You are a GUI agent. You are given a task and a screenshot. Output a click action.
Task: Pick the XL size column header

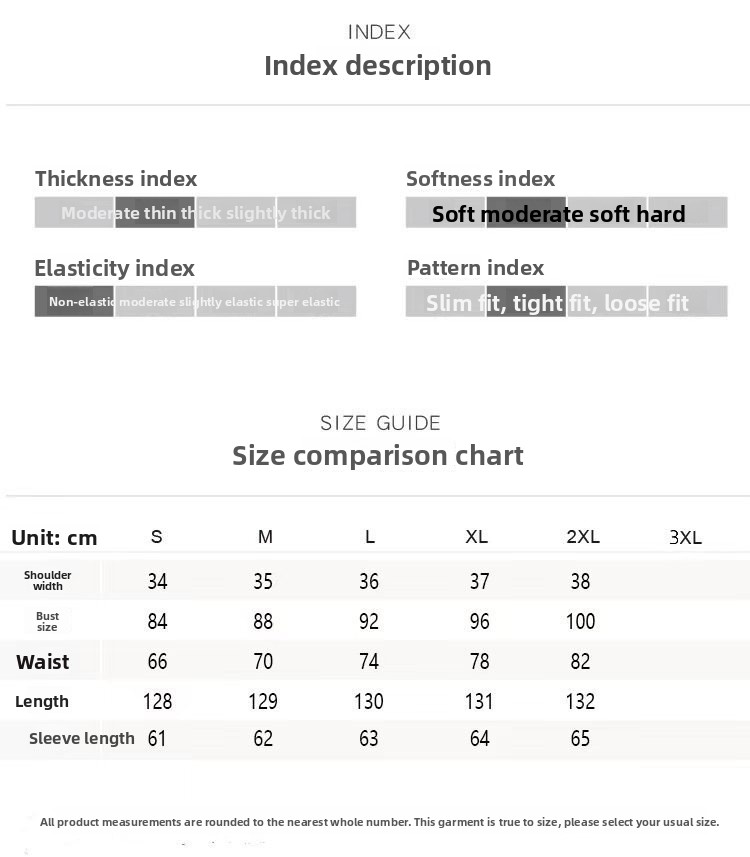[477, 537]
